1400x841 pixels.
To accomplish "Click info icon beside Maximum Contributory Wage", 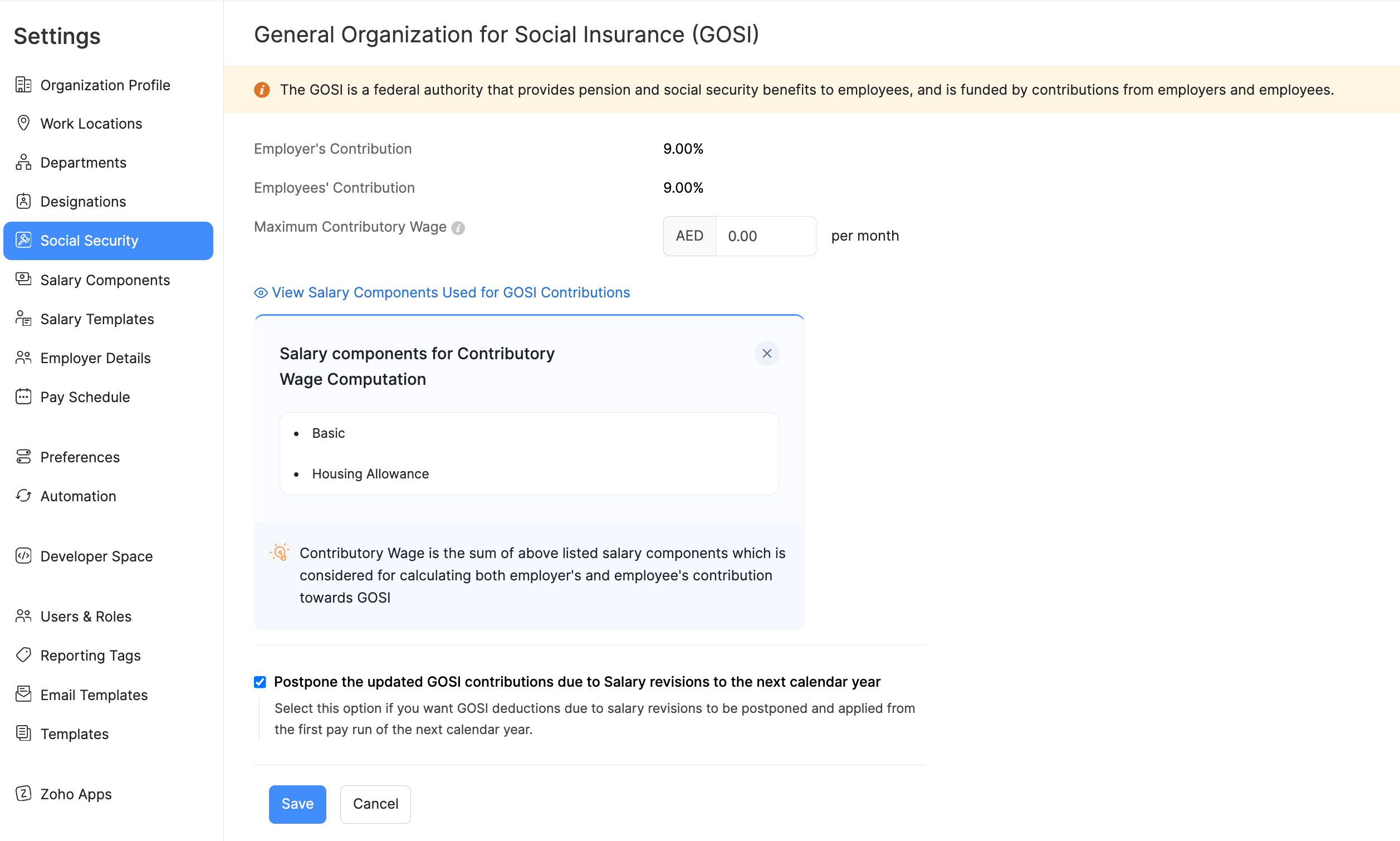I will click(458, 228).
